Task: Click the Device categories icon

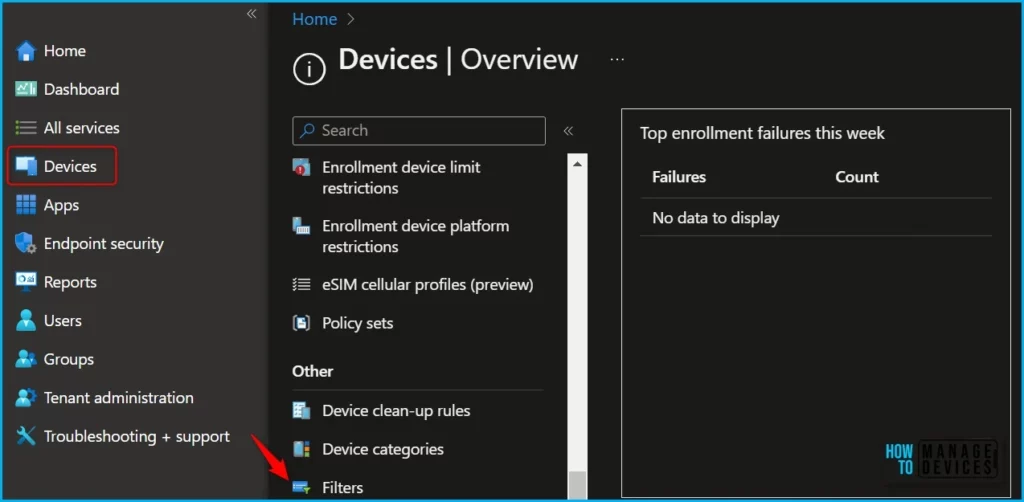Action: click(x=301, y=449)
